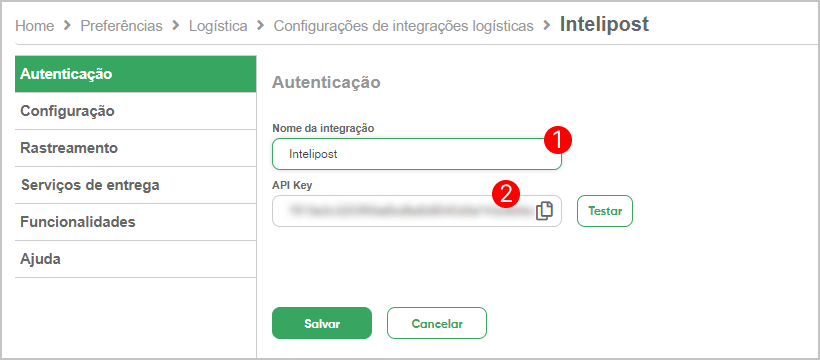Open Configurações de integrações logísticas breadcrumb
This screenshot has height=360, width=820.
(x=404, y=26)
